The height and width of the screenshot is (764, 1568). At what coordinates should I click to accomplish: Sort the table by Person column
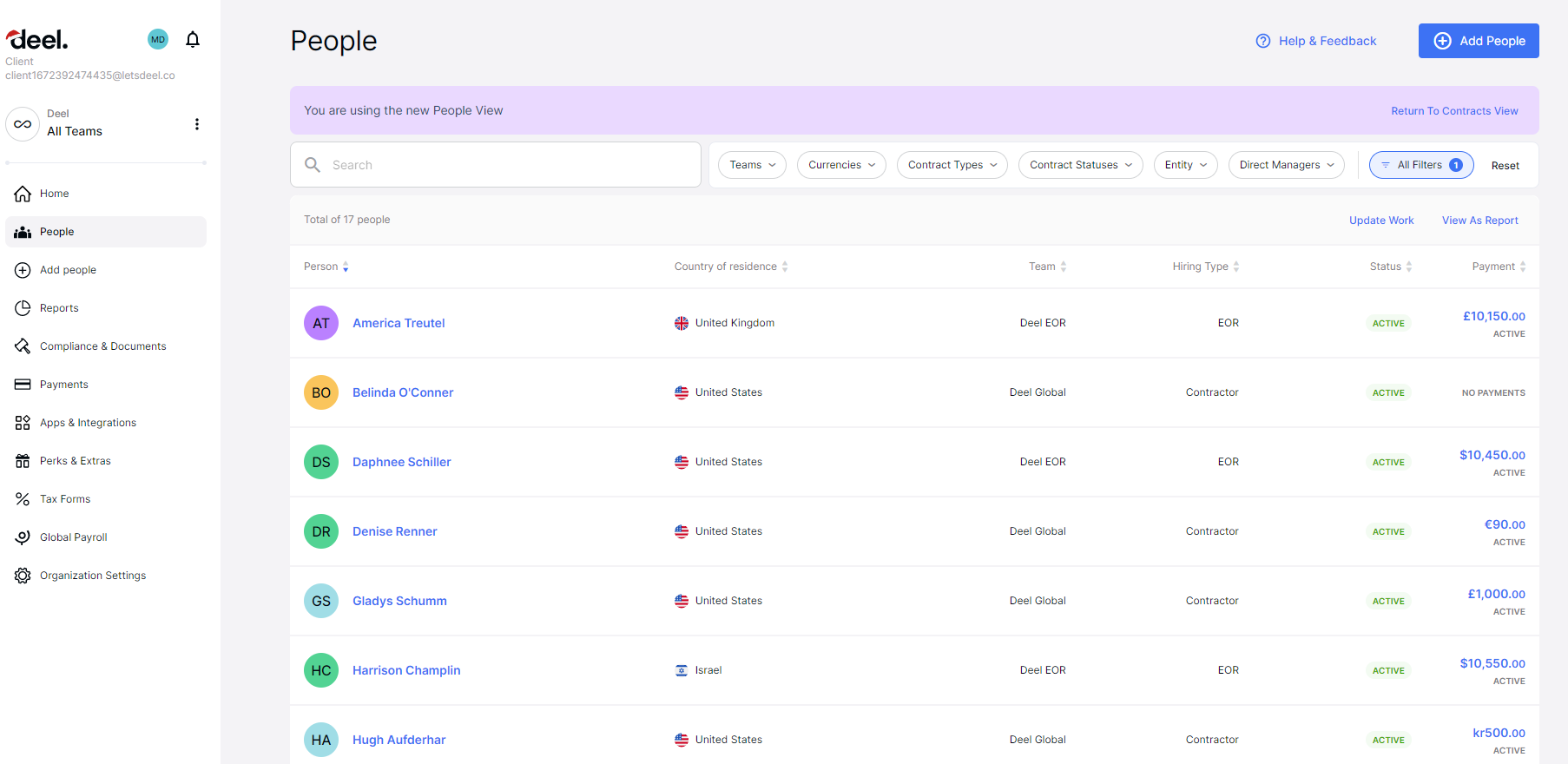point(326,267)
